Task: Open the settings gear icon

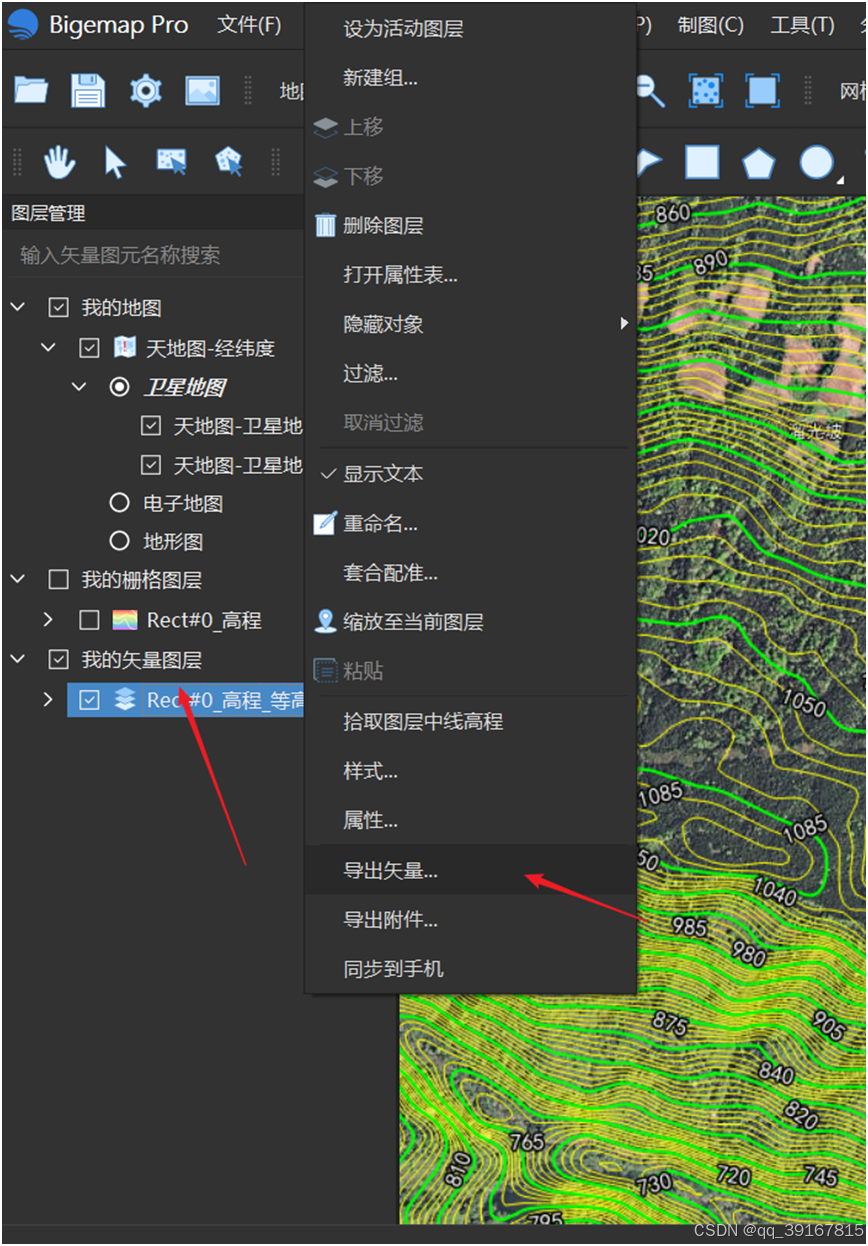Action: (145, 90)
